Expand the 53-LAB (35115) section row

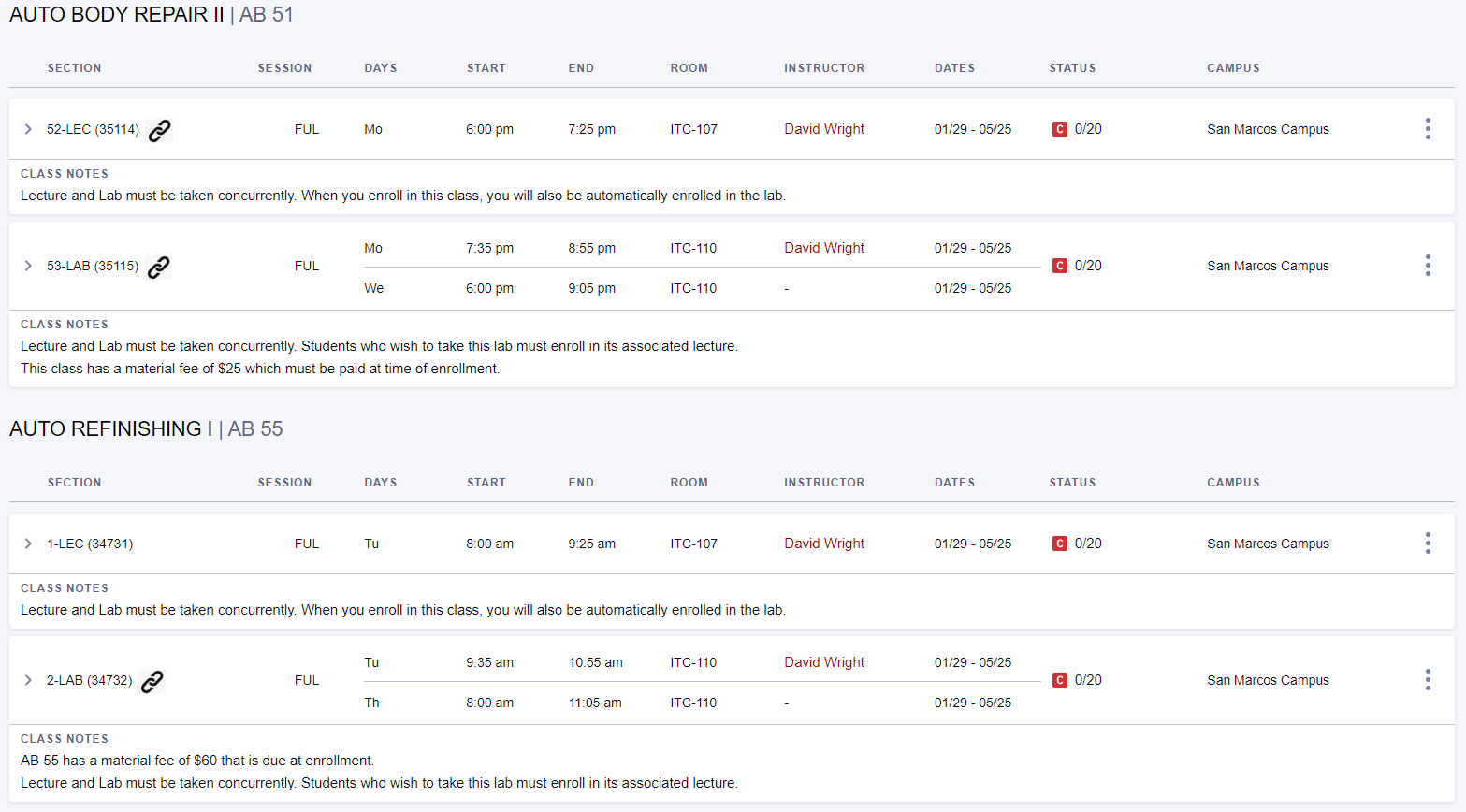28,266
